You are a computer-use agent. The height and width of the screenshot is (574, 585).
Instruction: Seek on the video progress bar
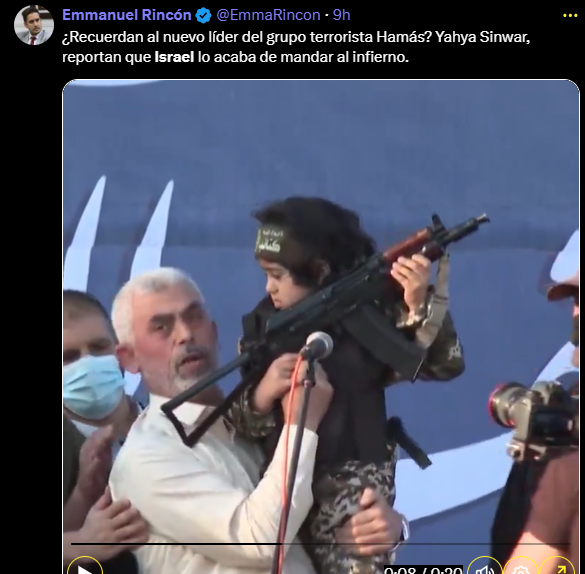[x=320, y=544]
